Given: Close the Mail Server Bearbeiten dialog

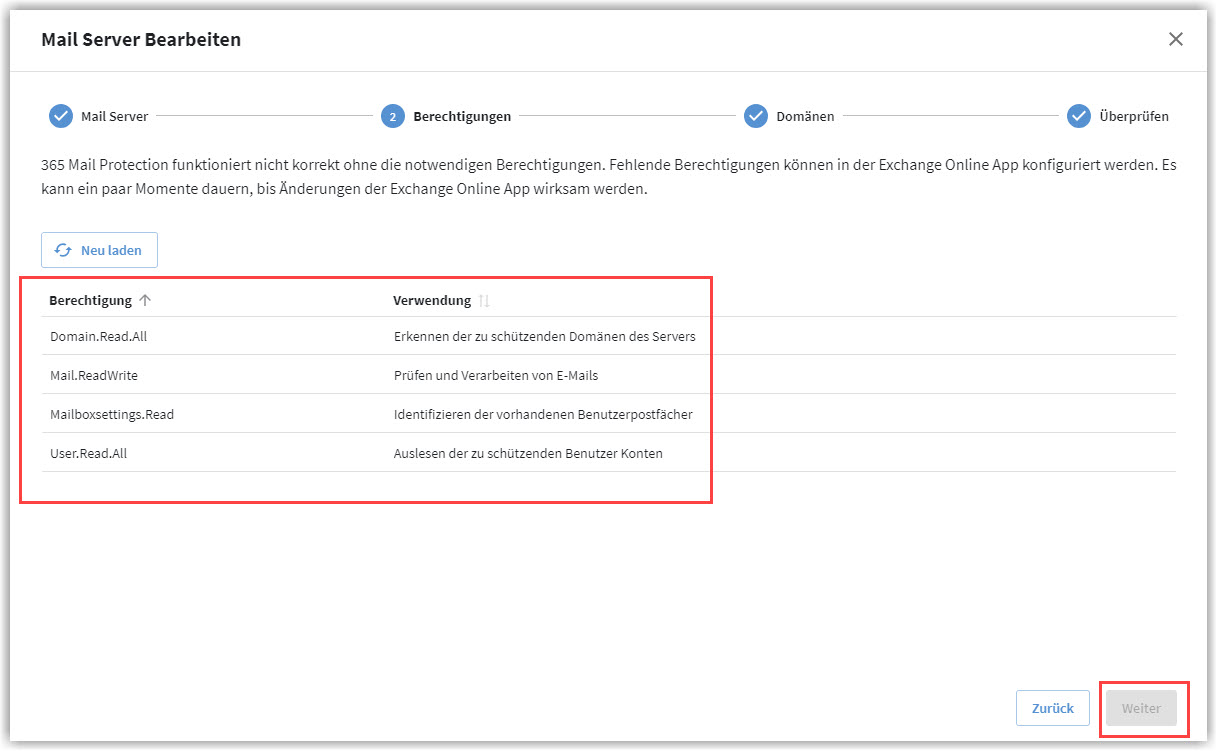Looking at the screenshot, I should click(1175, 39).
